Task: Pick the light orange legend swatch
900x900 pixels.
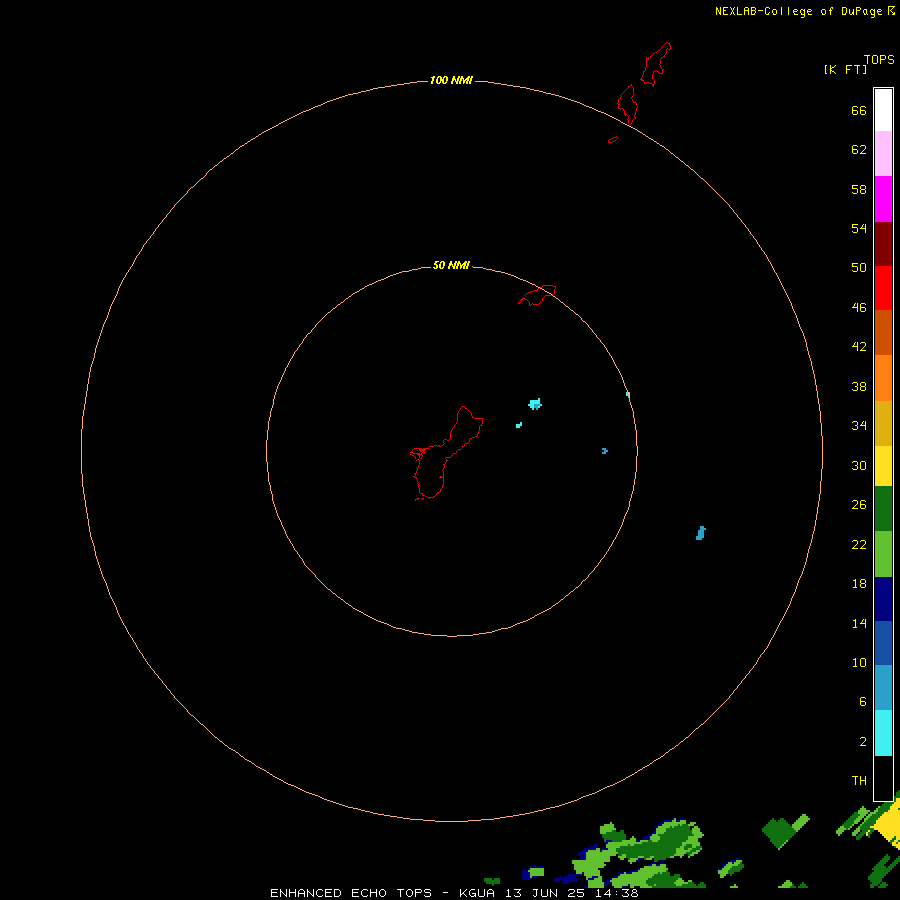Action: (883, 378)
